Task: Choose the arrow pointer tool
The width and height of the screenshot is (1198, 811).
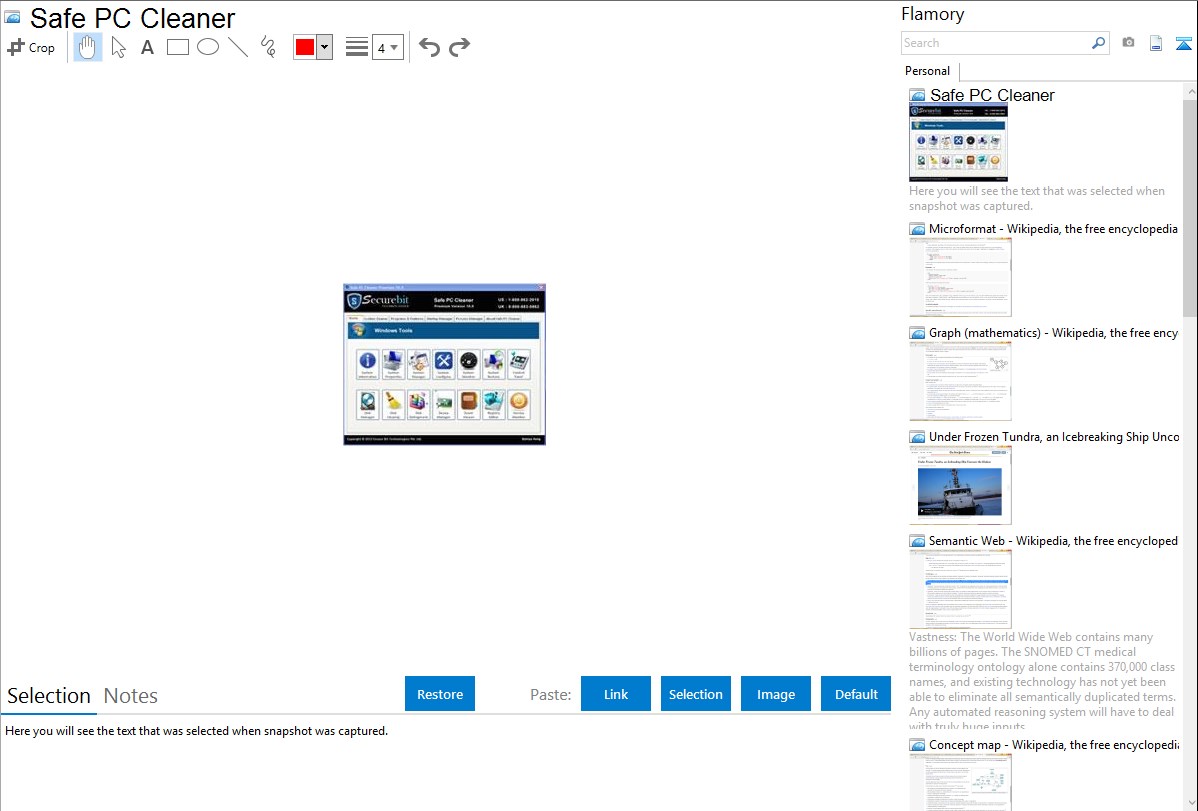Action: coord(118,47)
